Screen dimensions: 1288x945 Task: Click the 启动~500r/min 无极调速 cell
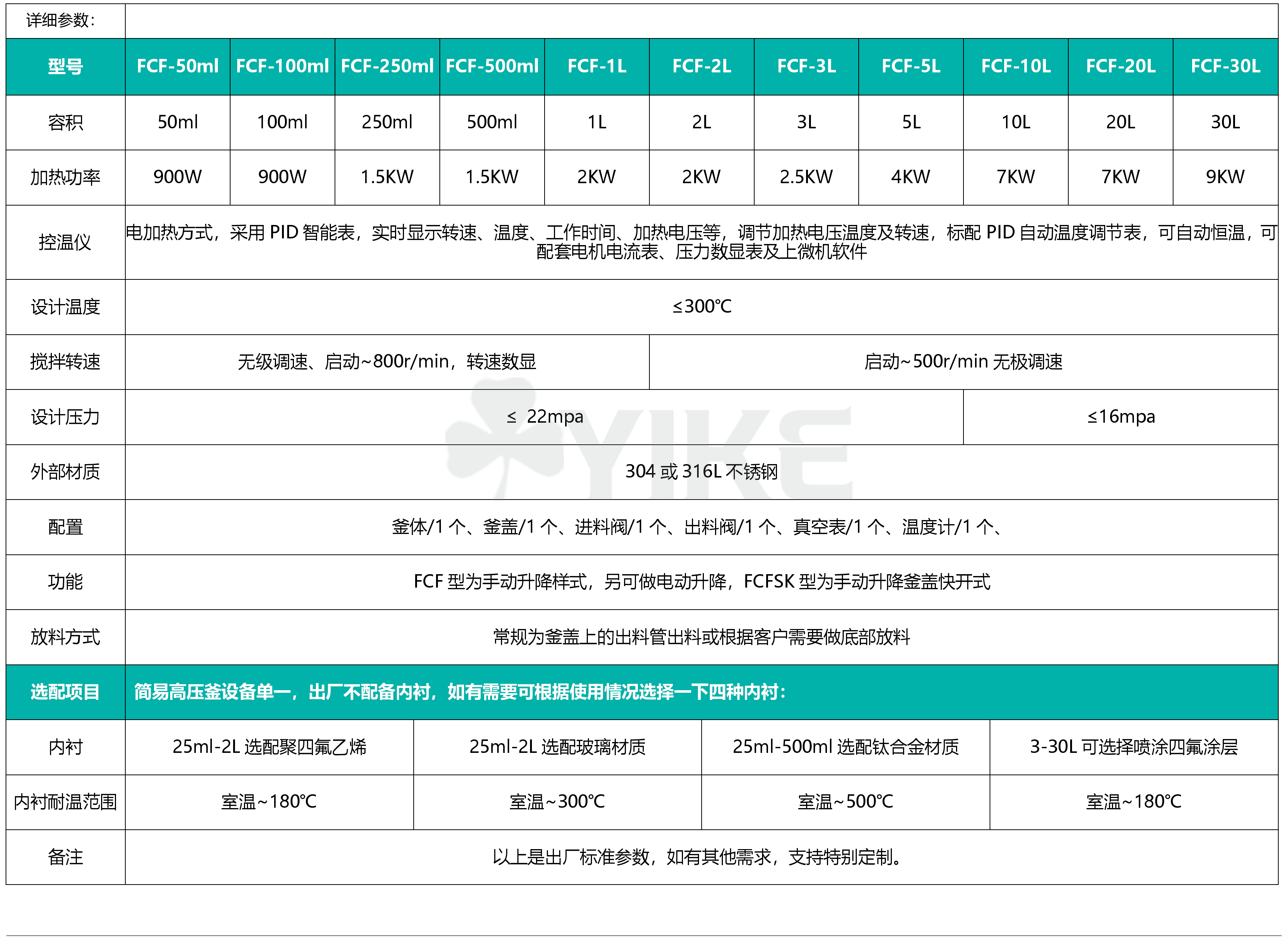[x=963, y=362]
